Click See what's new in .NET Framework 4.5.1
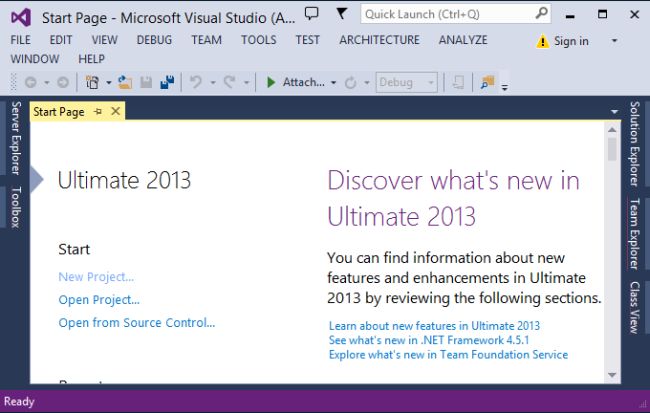Screen dimensions: 650x413 [429, 340]
